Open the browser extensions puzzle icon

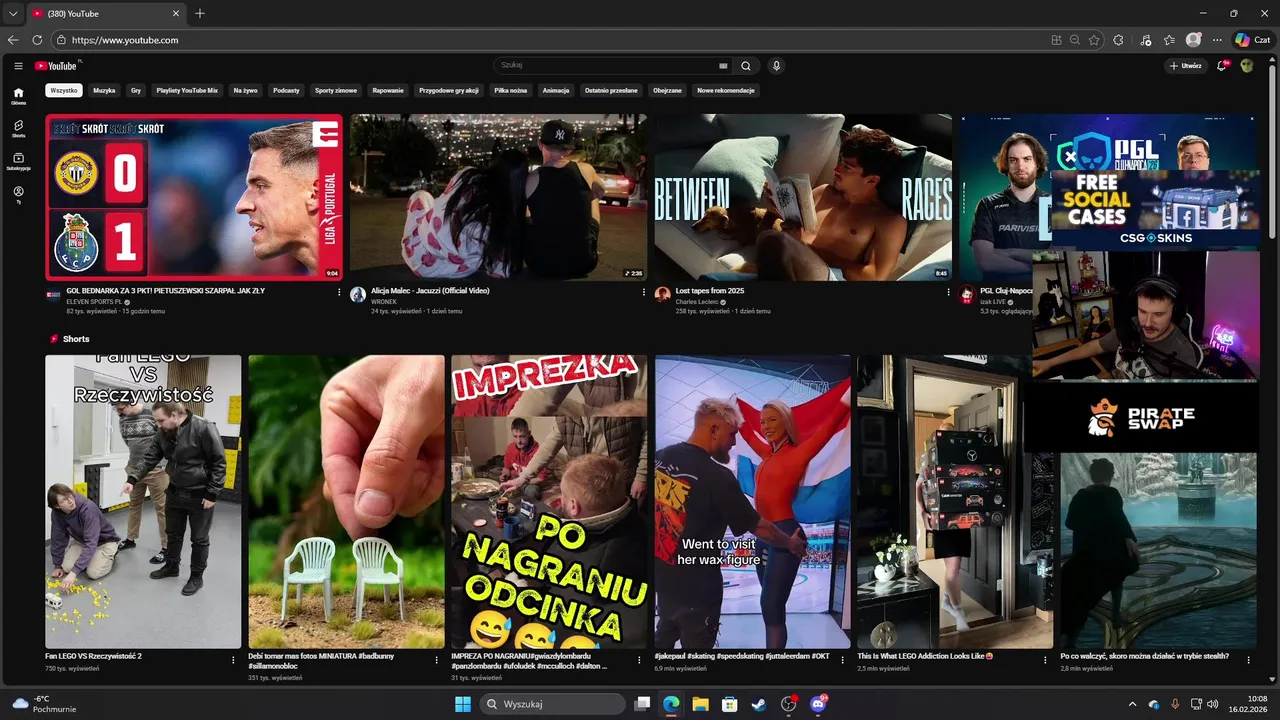tap(1118, 40)
